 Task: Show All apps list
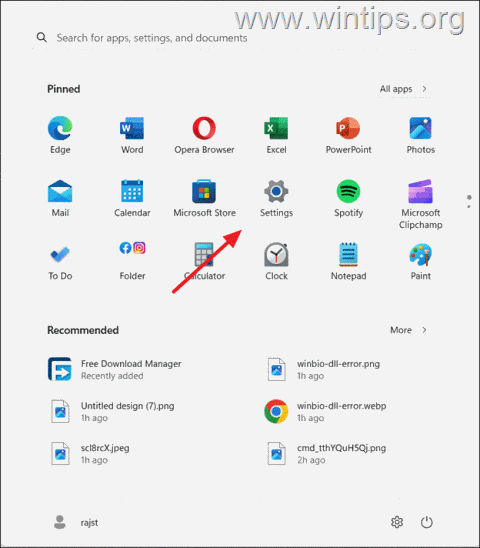pos(403,89)
